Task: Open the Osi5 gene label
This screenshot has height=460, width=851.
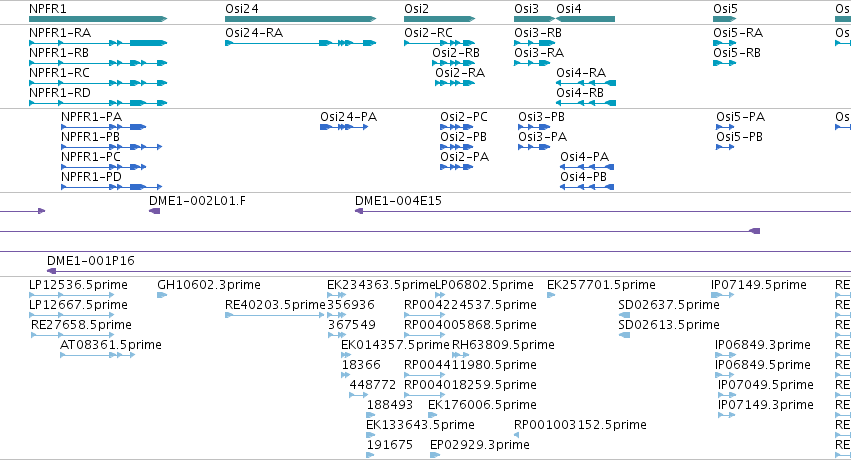Action: click(726, 9)
